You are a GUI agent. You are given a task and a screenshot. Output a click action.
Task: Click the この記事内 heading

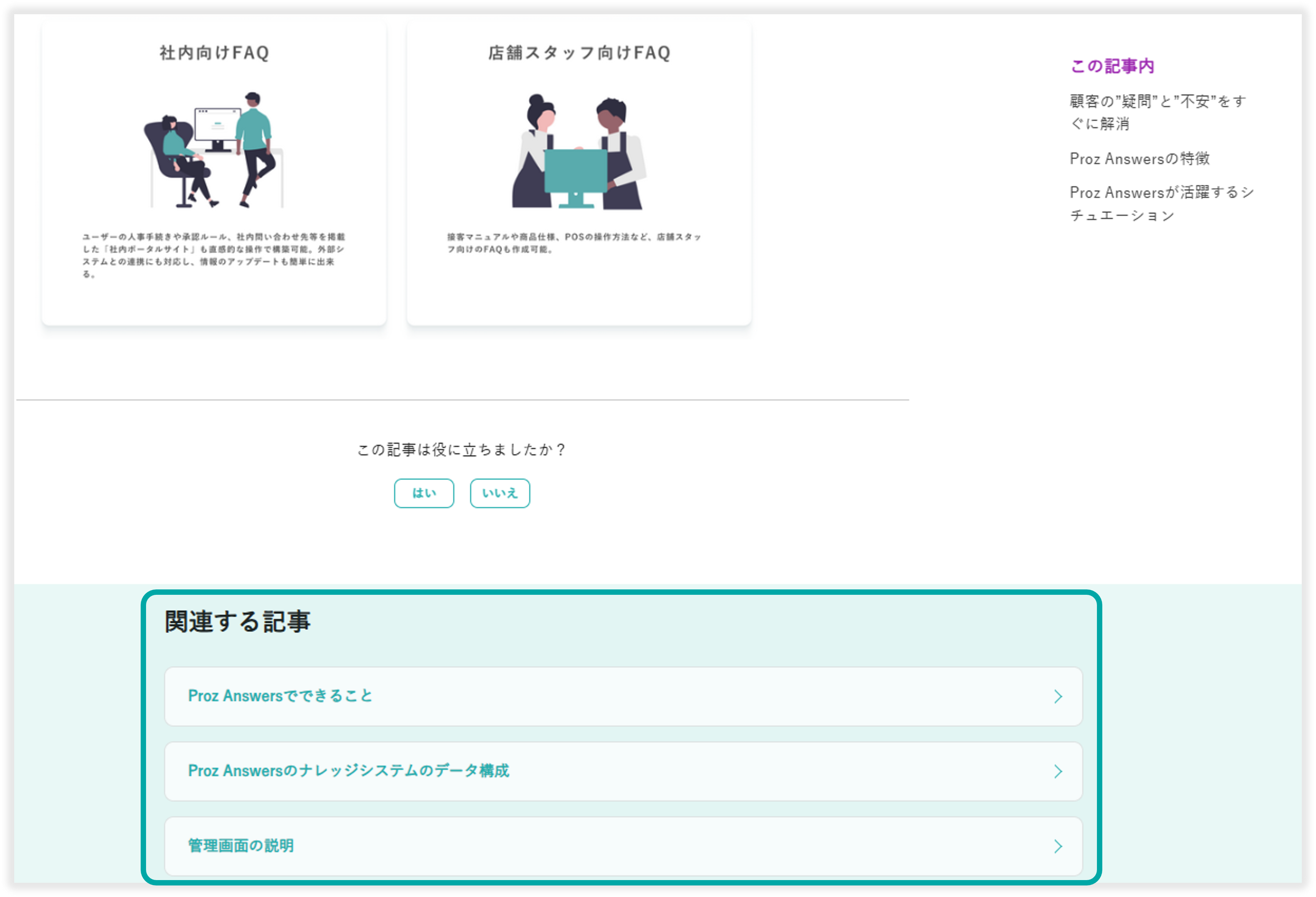pyautogui.click(x=1112, y=66)
